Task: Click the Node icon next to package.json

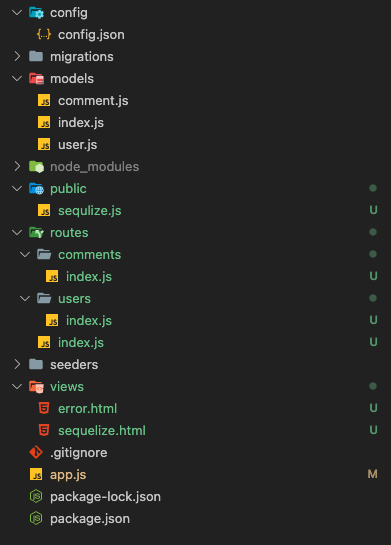Action: click(x=36, y=518)
